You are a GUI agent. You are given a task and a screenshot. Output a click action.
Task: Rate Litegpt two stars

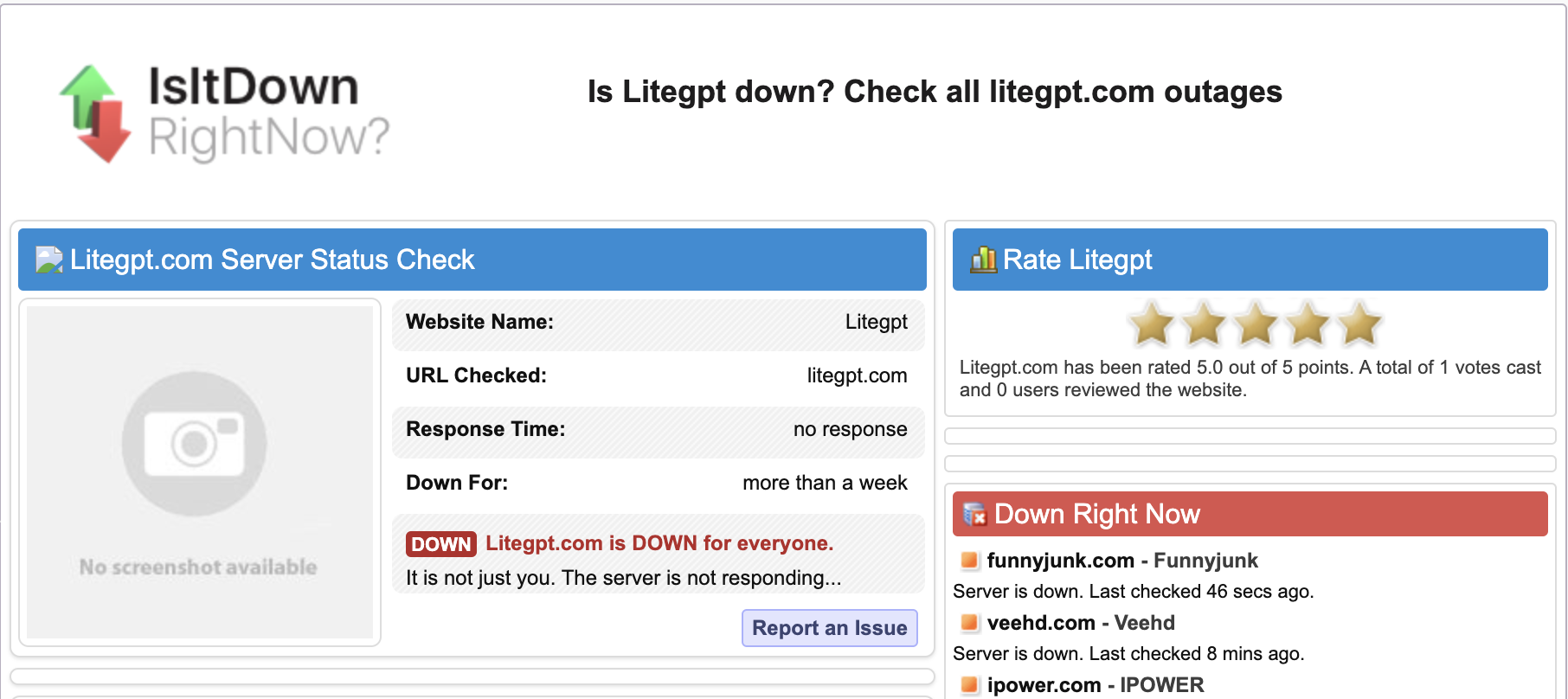point(1204,324)
